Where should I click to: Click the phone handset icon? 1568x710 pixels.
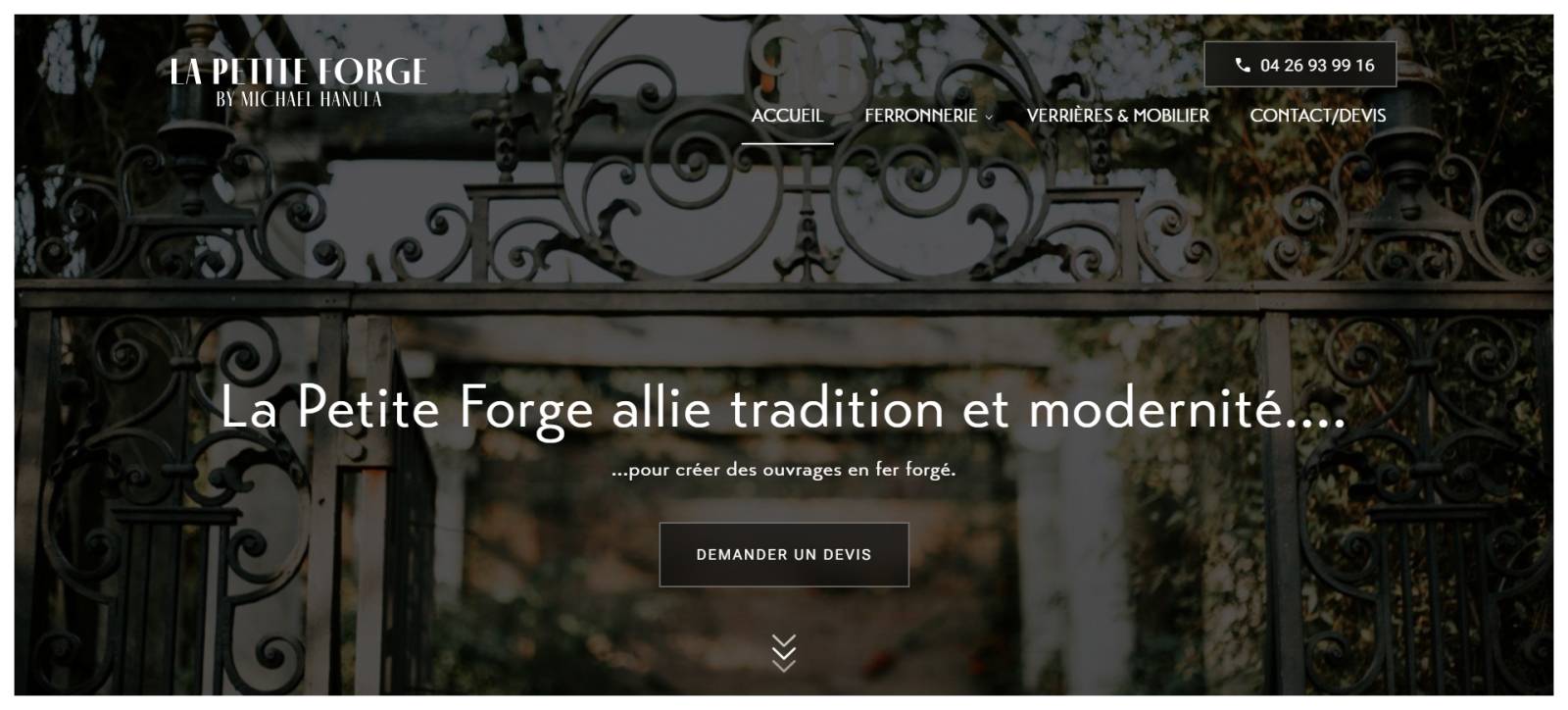(x=1243, y=65)
